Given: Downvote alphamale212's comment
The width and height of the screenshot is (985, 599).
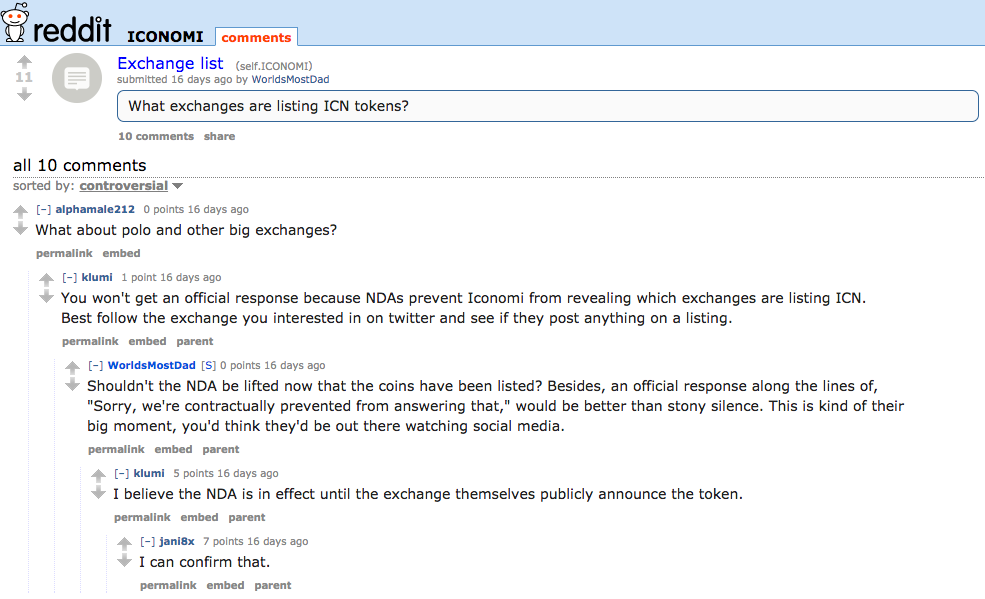Looking at the screenshot, I should (20, 229).
